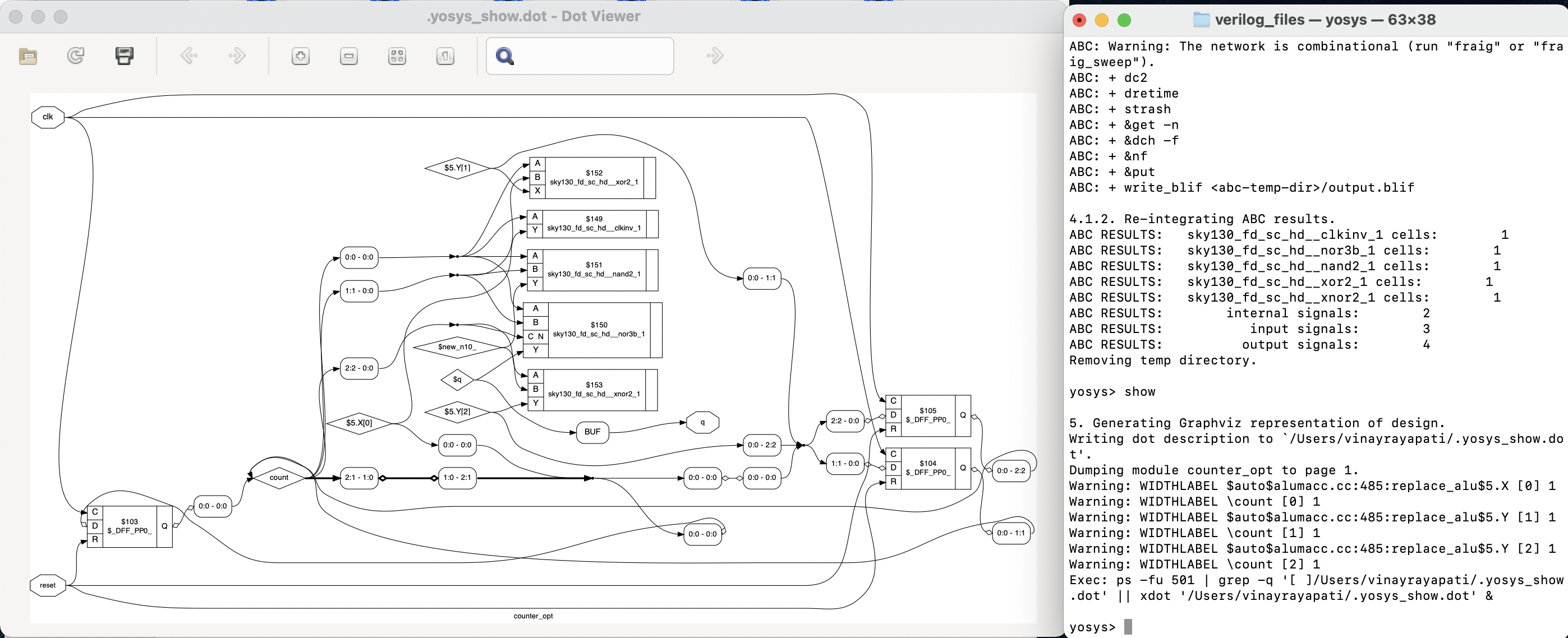Open a new dot file

pyautogui.click(x=29, y=56)
